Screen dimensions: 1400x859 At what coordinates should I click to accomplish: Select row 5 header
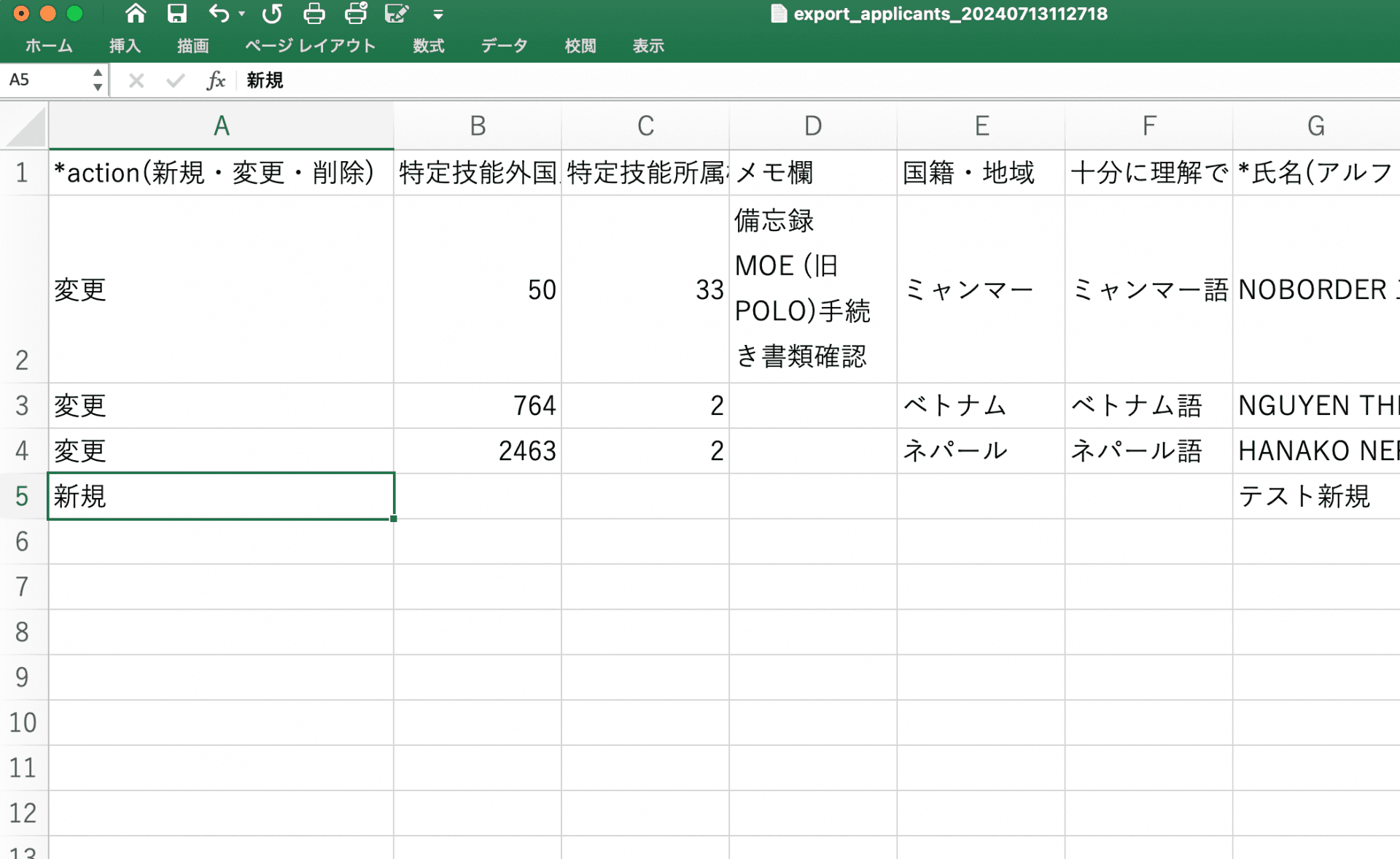point(23,497)
